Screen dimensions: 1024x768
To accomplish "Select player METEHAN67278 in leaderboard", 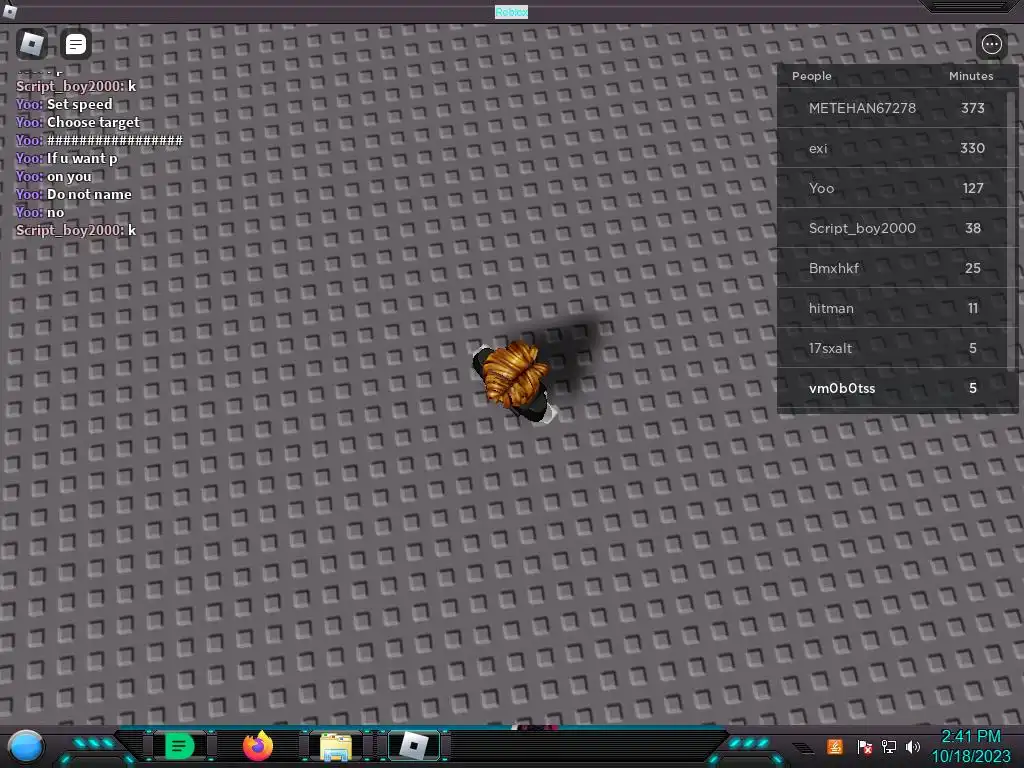I will (892, 108).
